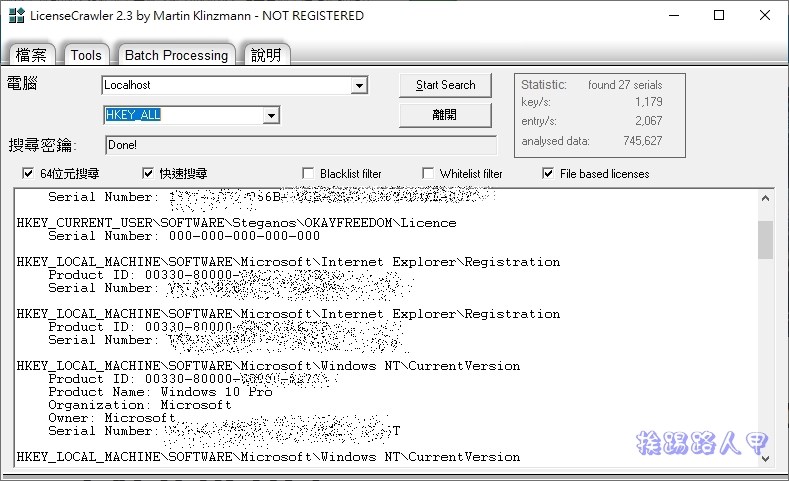The width and height of the screenshot is (789, 481).
Task: Open the 檔案 tab
Action: (31, 54)
